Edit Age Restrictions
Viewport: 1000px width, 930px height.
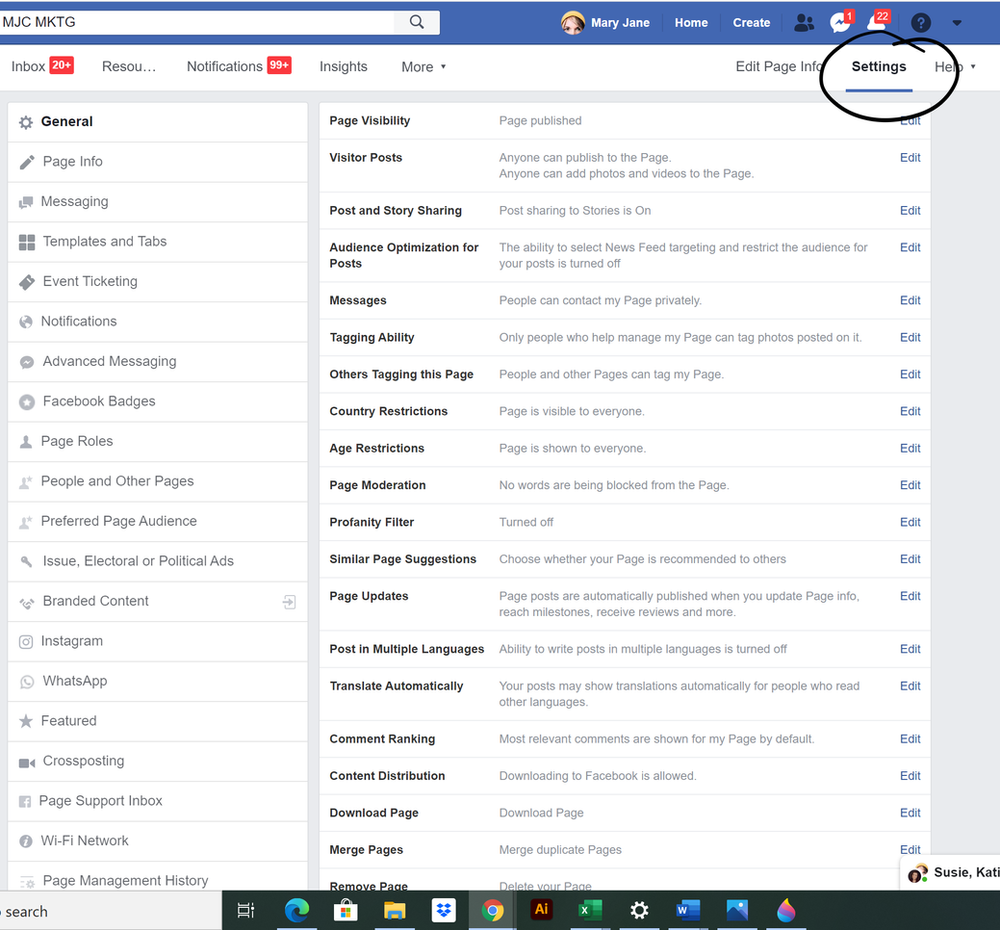(909, 448)
